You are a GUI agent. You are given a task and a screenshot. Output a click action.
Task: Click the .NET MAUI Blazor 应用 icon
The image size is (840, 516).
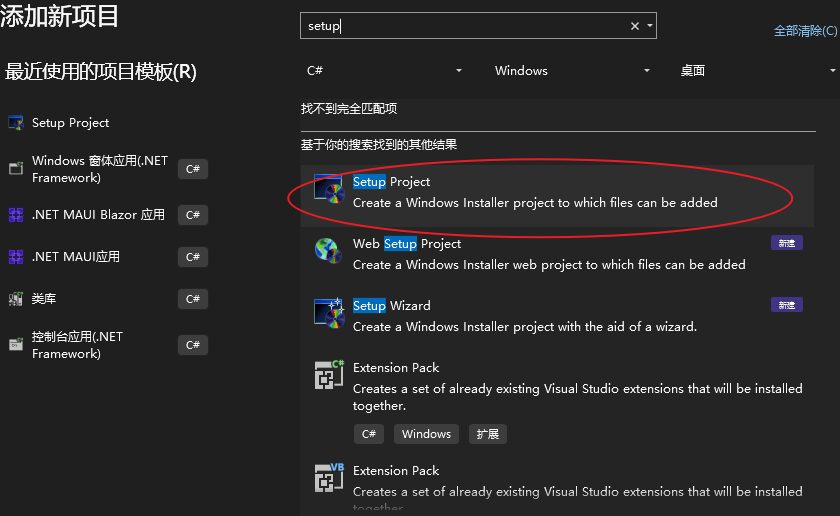pyautogui.click(x=16, y=215)
